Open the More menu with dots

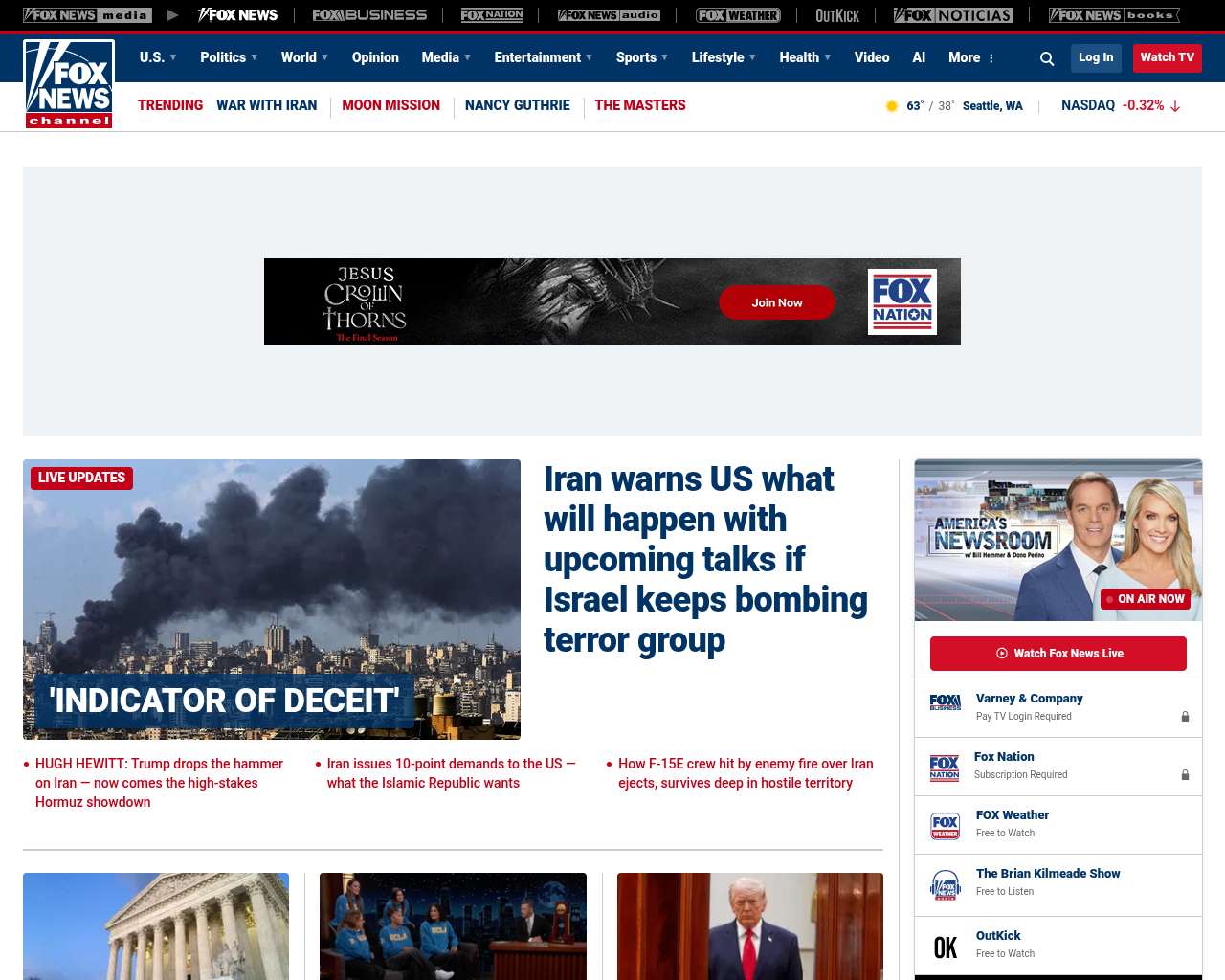tap(971, 57)
